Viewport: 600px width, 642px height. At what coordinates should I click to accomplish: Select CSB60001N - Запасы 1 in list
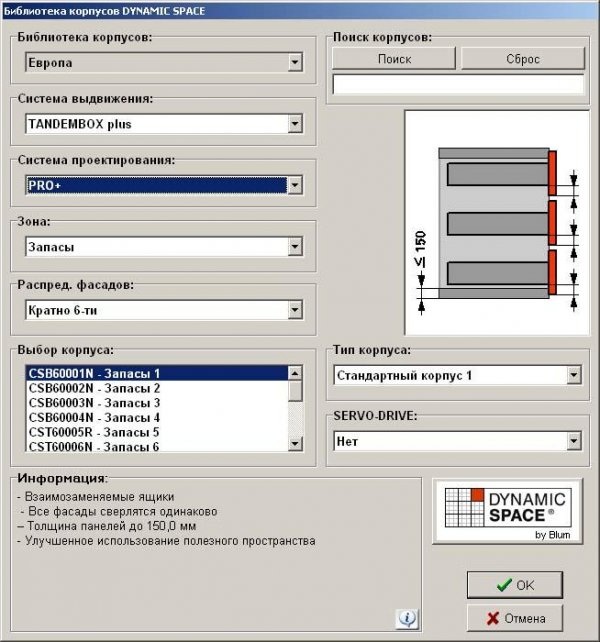coord(157,373)
